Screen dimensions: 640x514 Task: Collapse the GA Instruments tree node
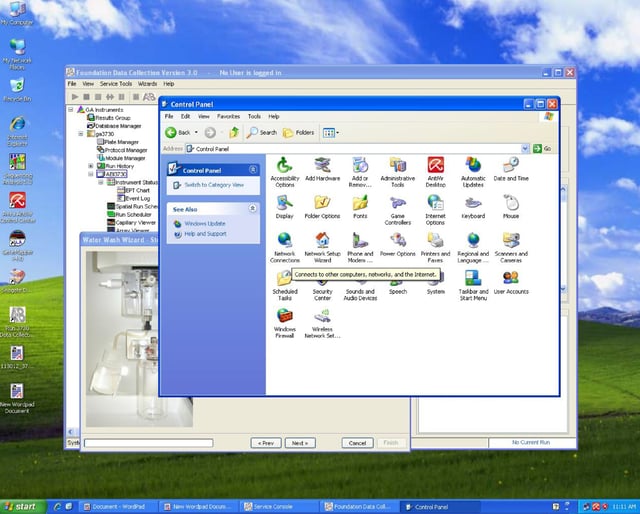click(x=71, y=109)
